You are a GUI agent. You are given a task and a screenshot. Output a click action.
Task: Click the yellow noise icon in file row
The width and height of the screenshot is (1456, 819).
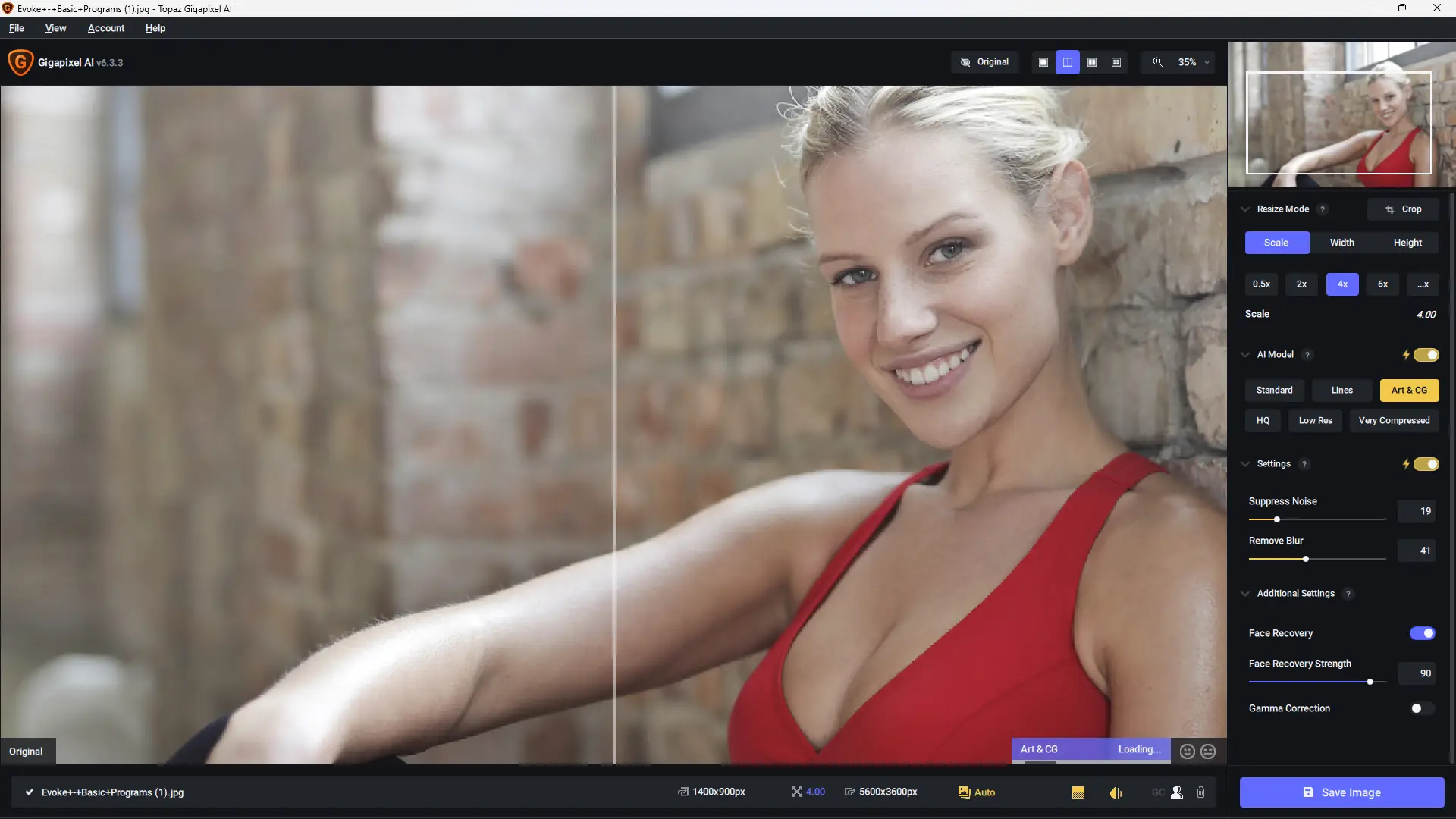(x=1078, y=792)
